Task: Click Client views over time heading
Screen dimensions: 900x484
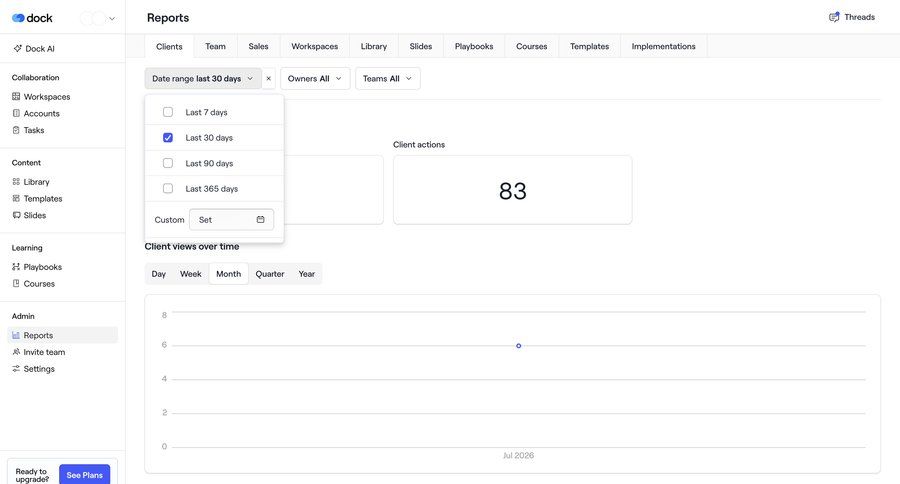Action: click(192, 246)
